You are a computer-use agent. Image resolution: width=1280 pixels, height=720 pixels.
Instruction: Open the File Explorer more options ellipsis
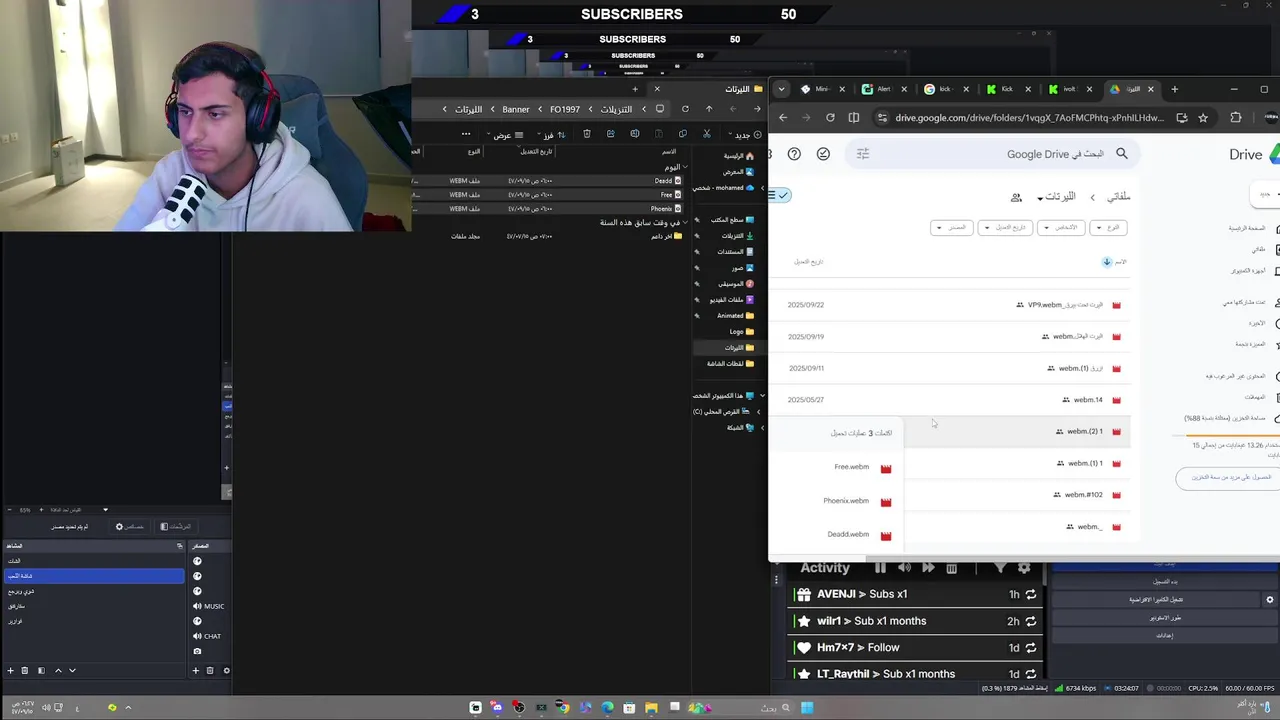tap(466, 134)
